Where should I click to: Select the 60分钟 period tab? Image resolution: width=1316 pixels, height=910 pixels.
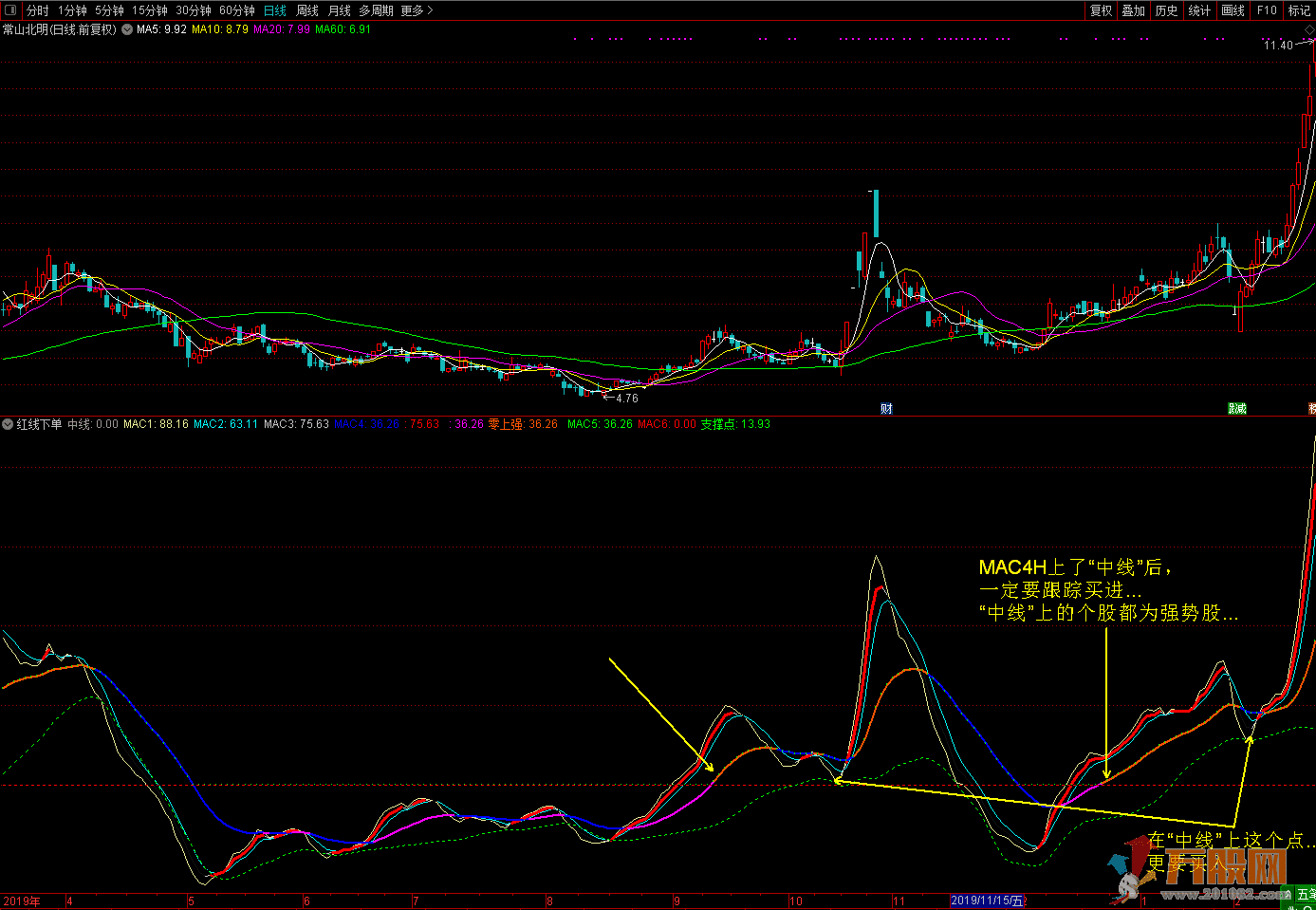pyautogui.click(x=237, y=10)
